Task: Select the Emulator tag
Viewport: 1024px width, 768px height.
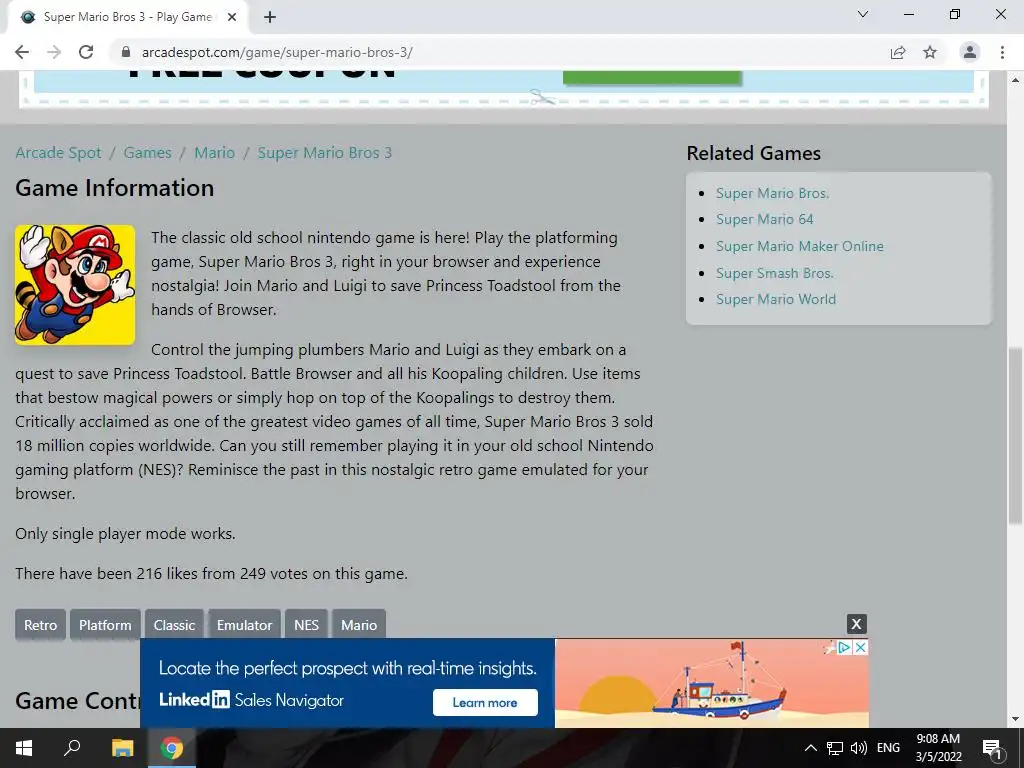Action: (x=244, y=625)
